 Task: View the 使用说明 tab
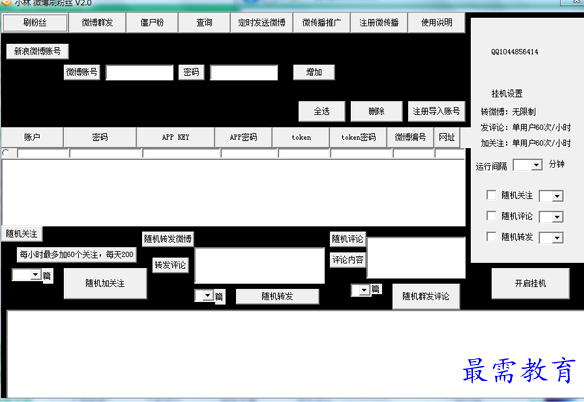pyautogui.click(x=437, y=23)
